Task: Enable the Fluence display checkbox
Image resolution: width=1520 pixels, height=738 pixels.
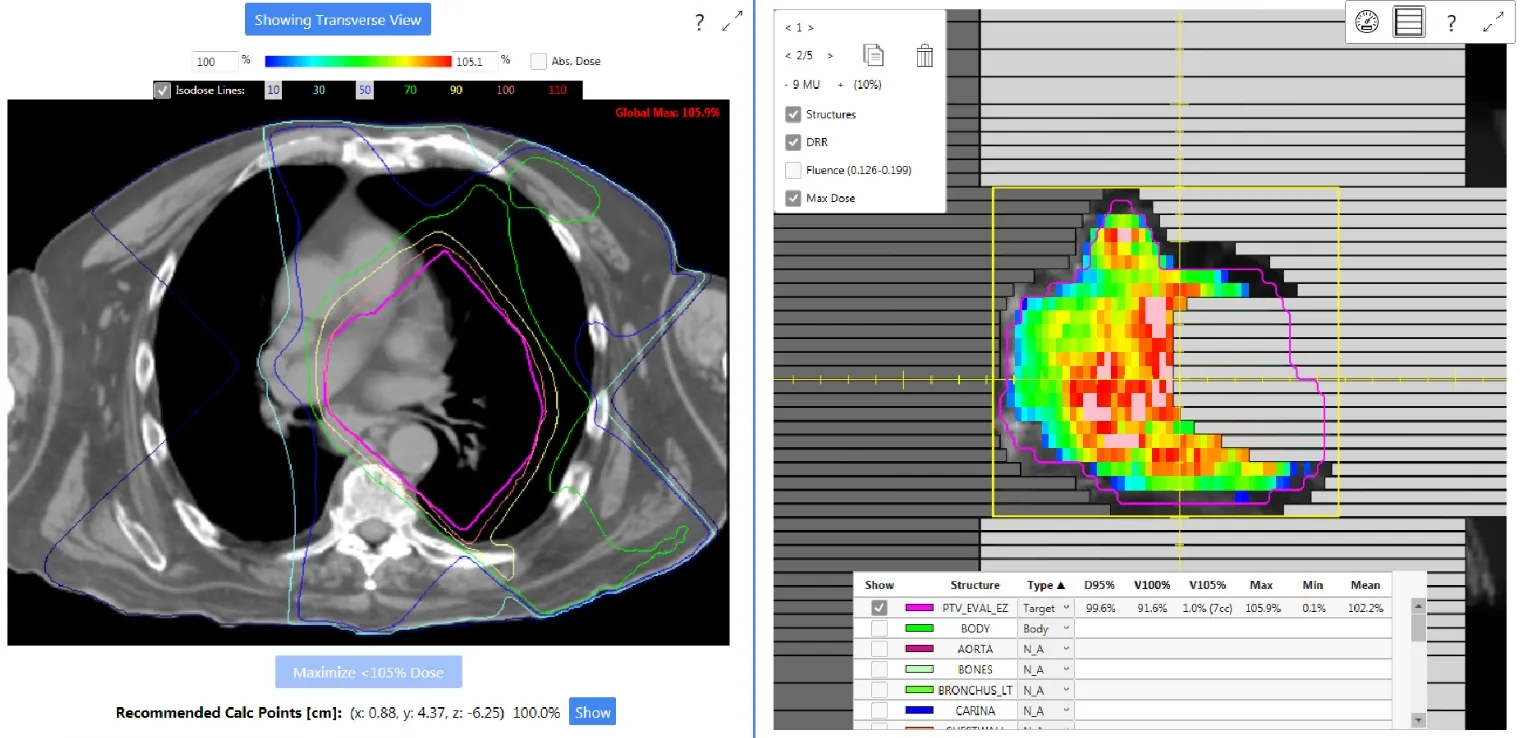Action: (x=793, y=170)
